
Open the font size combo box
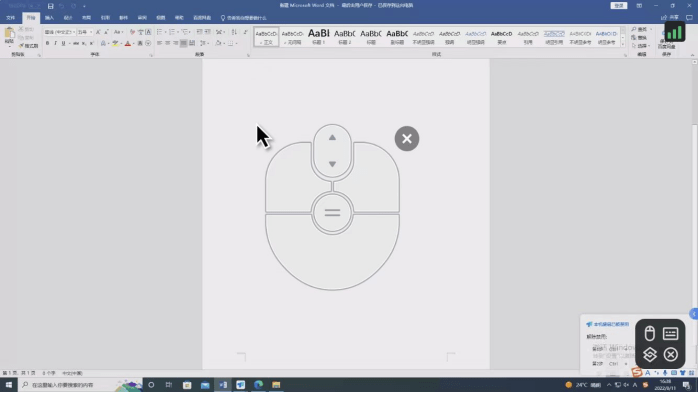click(85, 32)
